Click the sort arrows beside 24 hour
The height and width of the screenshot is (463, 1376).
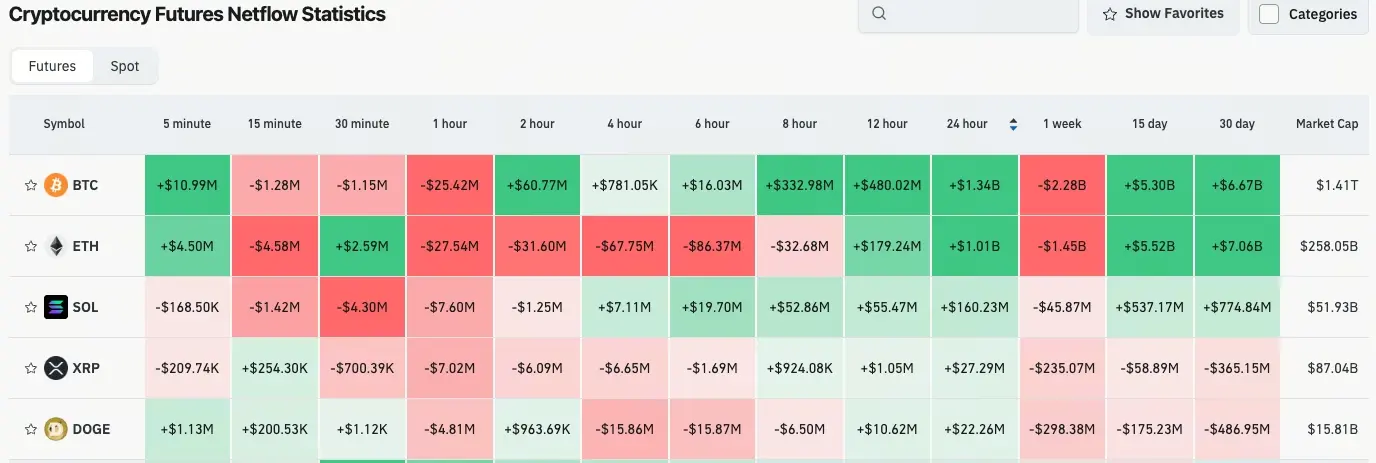point(1013,124)
